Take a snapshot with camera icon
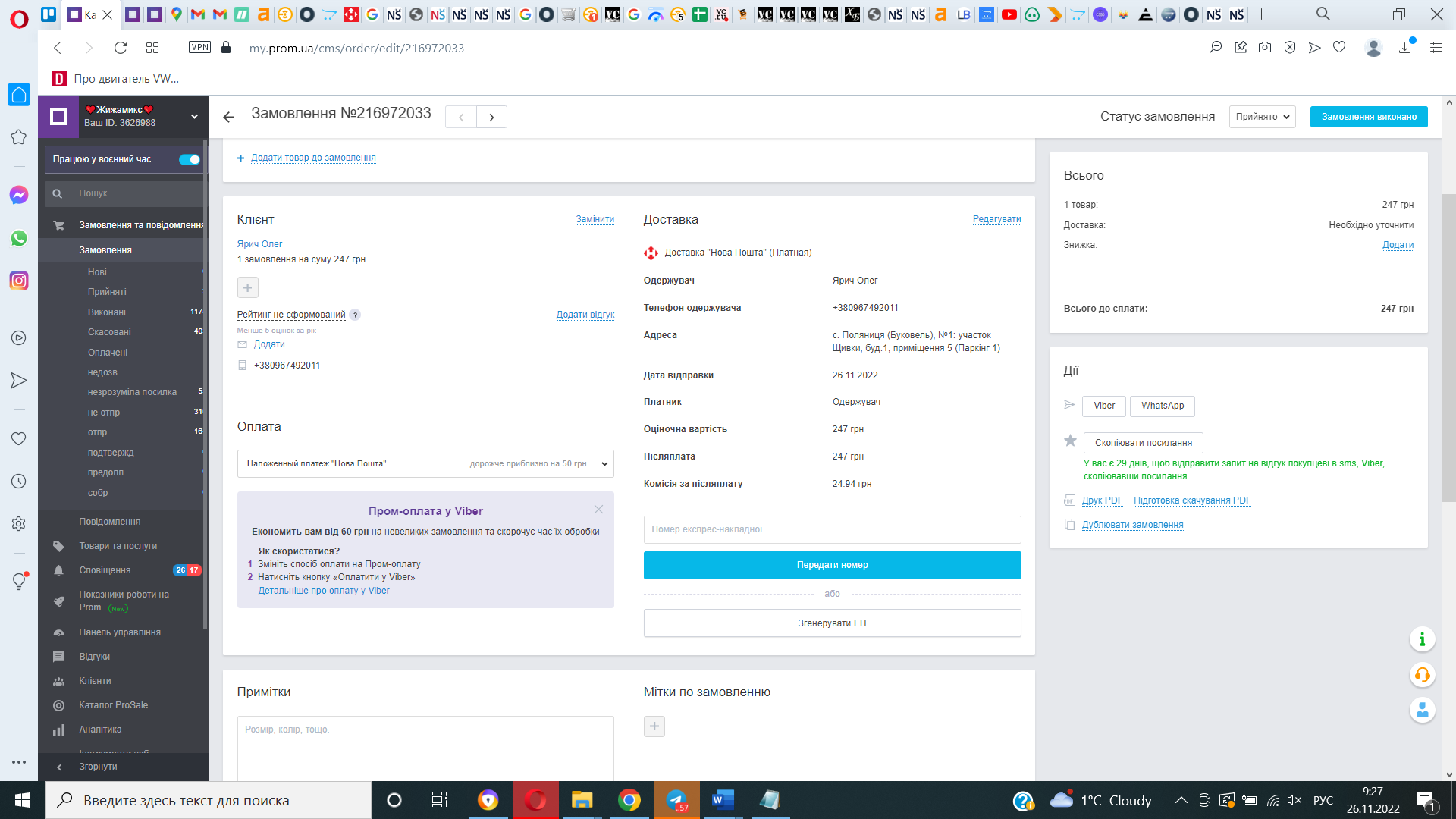This screenshot has height=819, width=1456. [1265, 48]
